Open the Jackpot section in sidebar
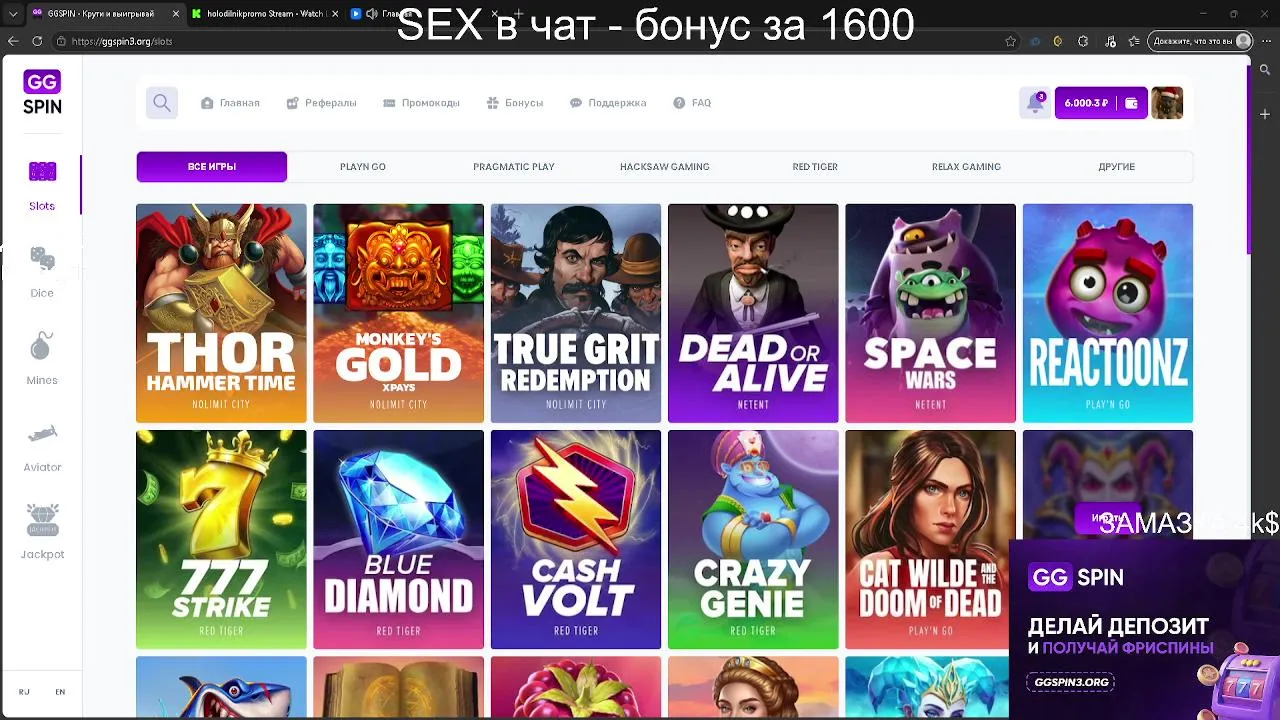This screenshot has width=1280, height=720. click(42, 532)
